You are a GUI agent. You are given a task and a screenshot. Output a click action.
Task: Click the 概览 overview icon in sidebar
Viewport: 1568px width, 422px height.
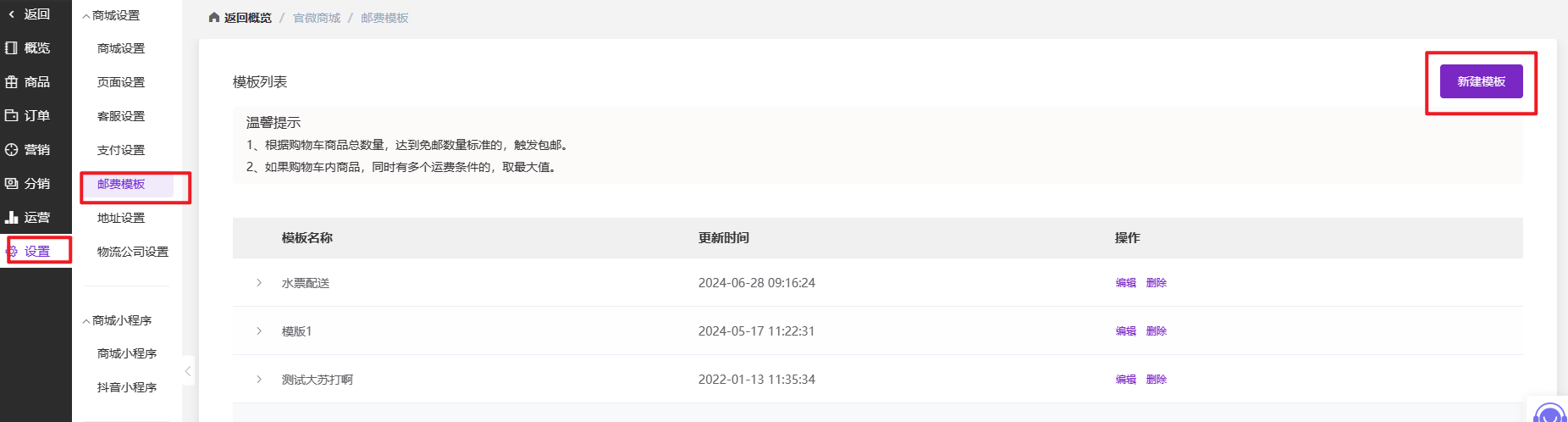coord(12,48)
